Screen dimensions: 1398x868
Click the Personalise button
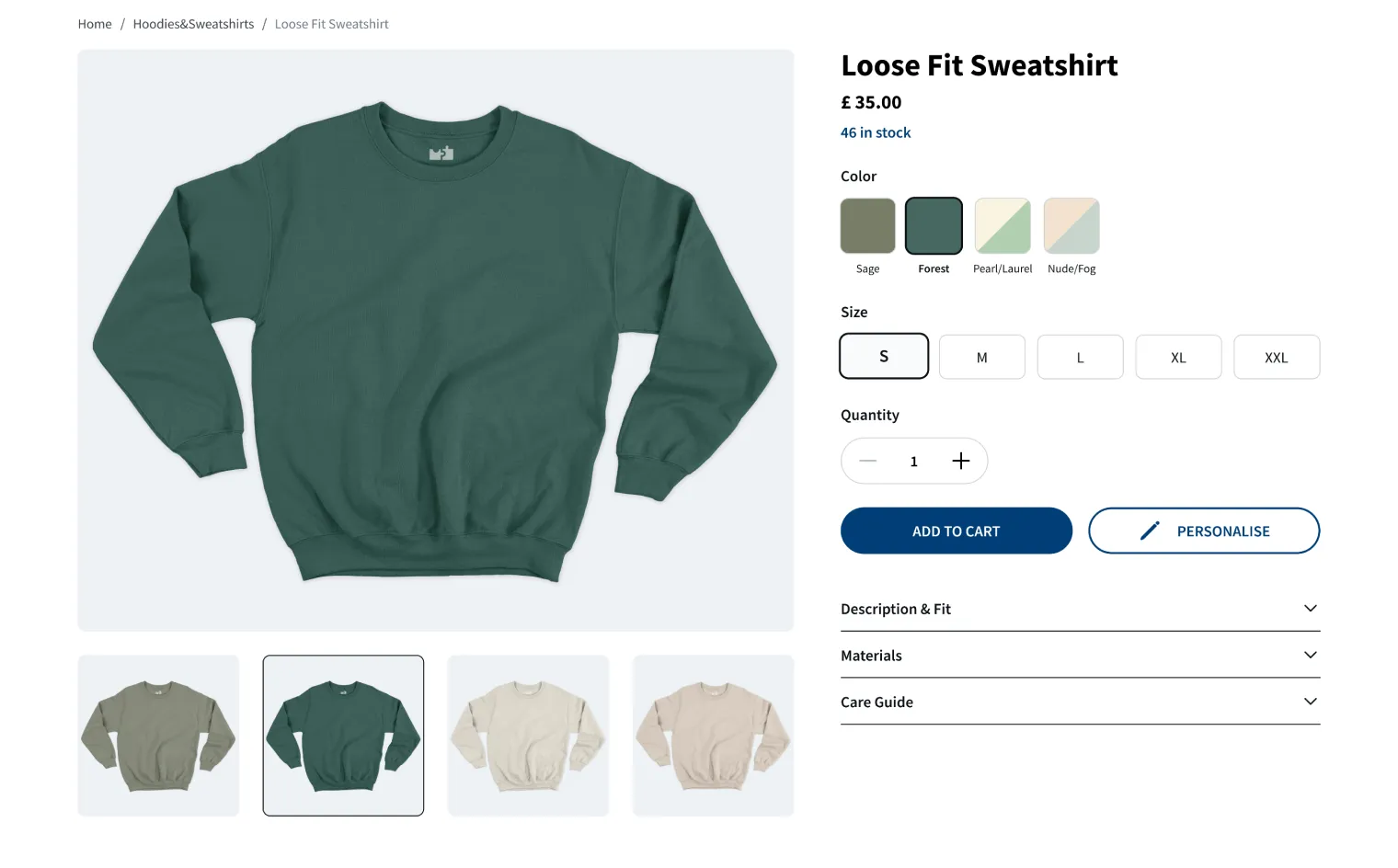tap(1204, 531)
